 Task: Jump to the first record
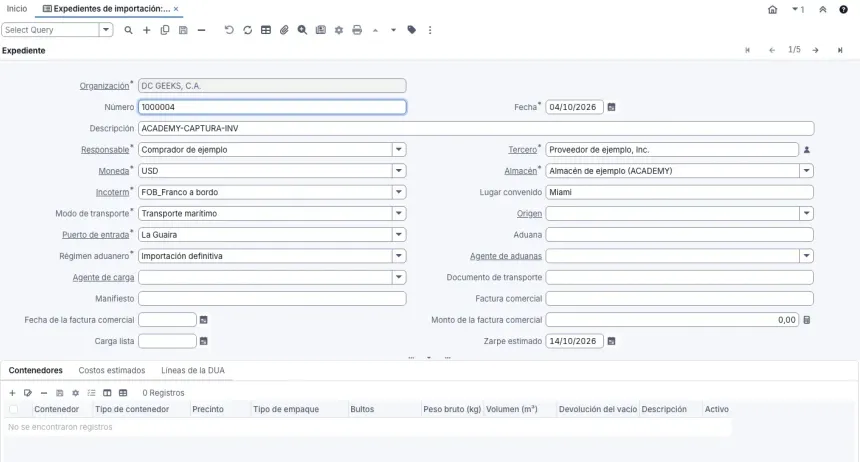pyautogui.click(x=748, y=50)
